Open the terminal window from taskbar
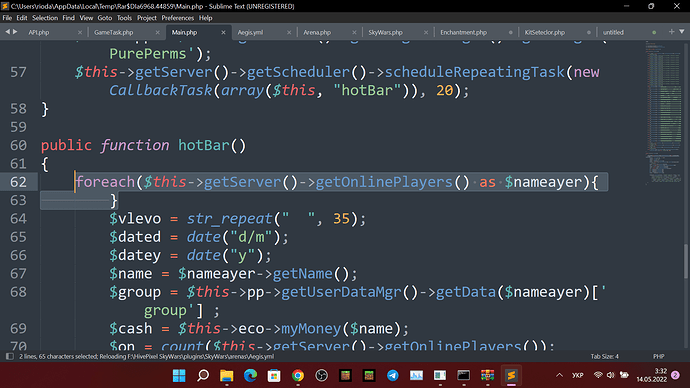 (463, 375)
